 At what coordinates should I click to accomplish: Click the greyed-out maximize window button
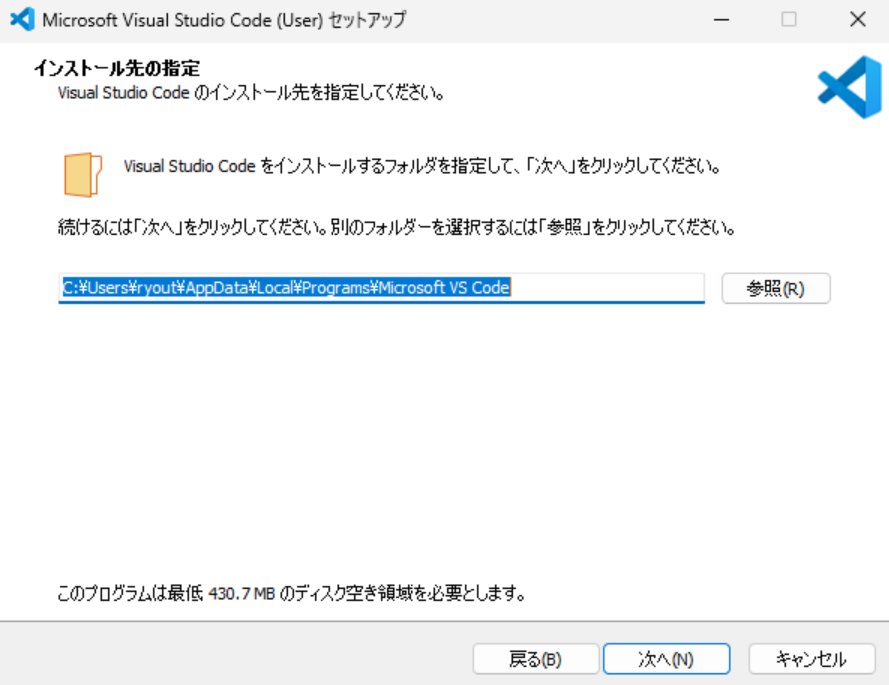tap(789, 20)
